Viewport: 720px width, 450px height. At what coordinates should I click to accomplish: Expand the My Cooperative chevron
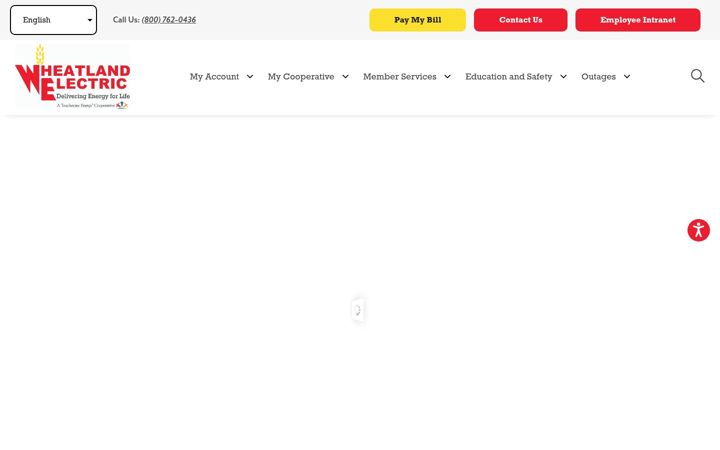345,77
